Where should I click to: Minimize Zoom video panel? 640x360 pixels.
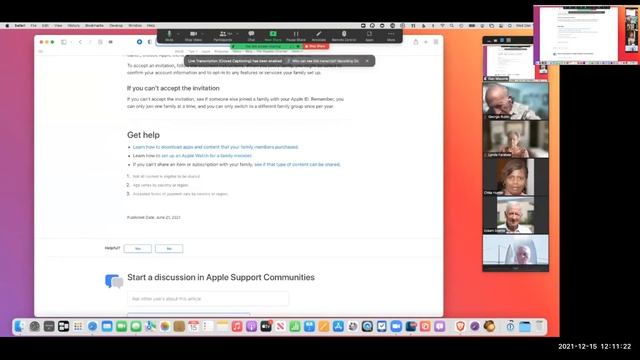pos(489,40)
